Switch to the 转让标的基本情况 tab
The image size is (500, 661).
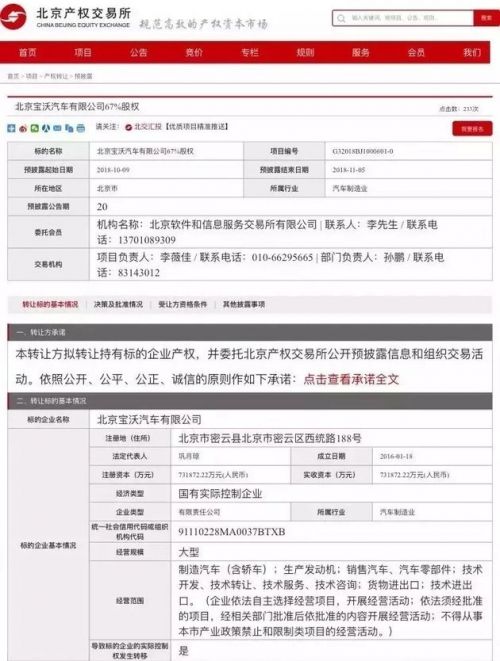click(x=50, y=304)
